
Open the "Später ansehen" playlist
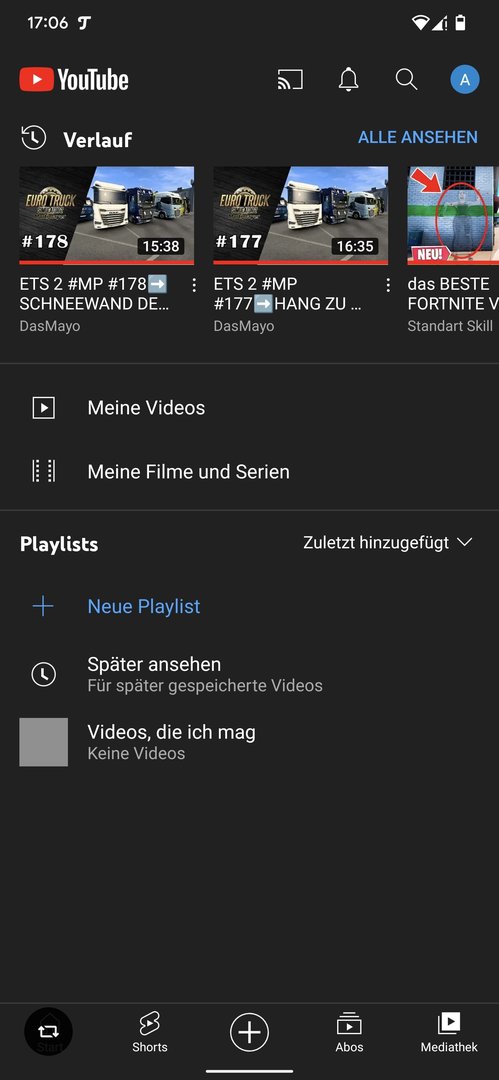[250, 674]
